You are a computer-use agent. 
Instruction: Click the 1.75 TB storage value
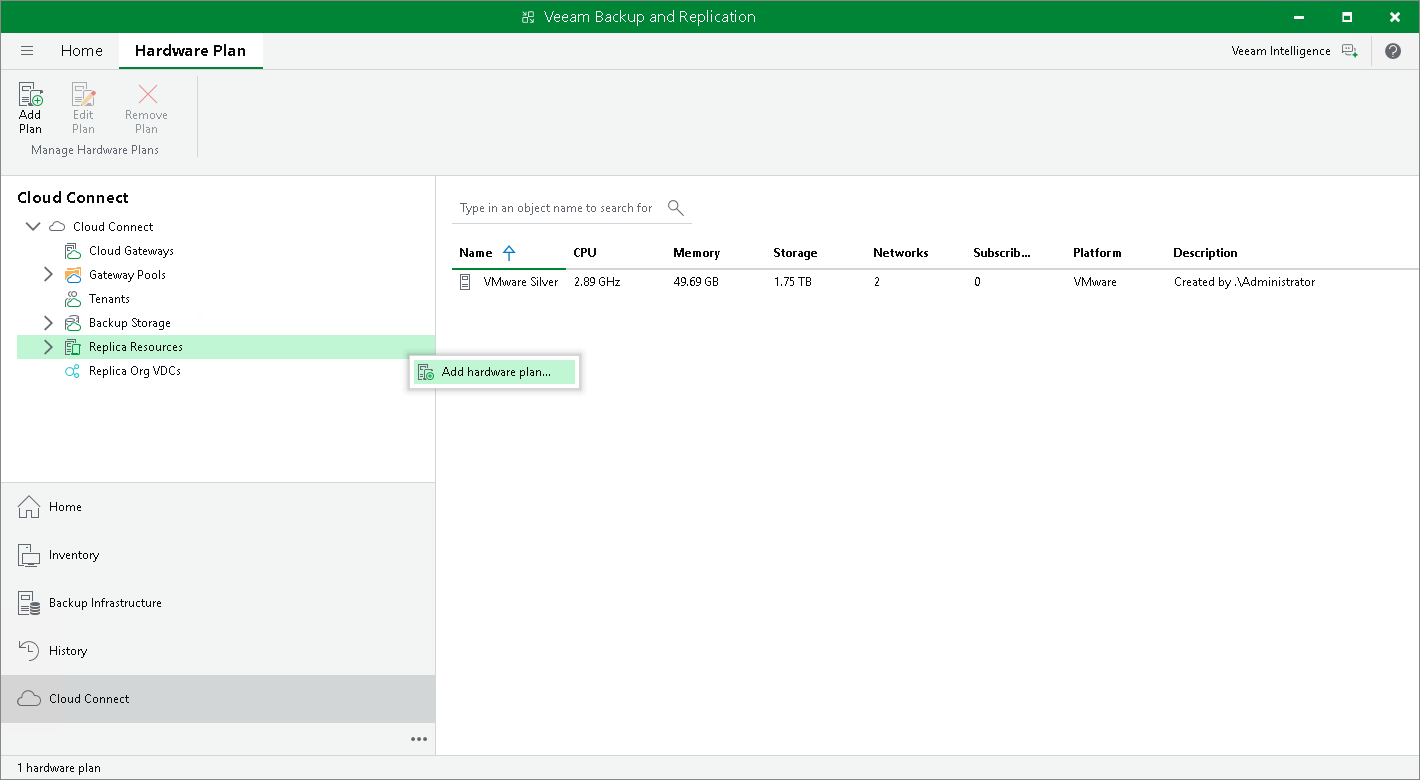(793, 282)
